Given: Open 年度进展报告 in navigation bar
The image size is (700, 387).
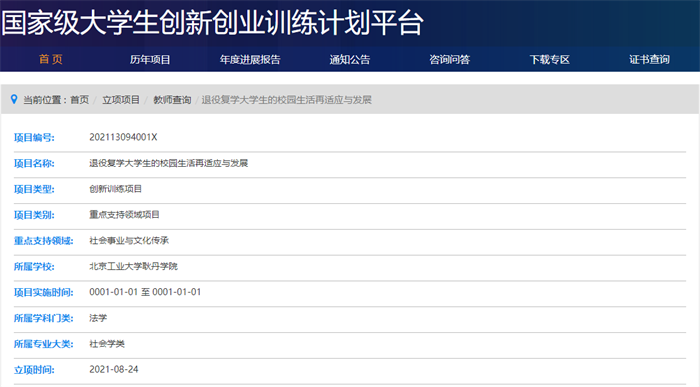Looking at the screenshot, I should pos(250,59).
